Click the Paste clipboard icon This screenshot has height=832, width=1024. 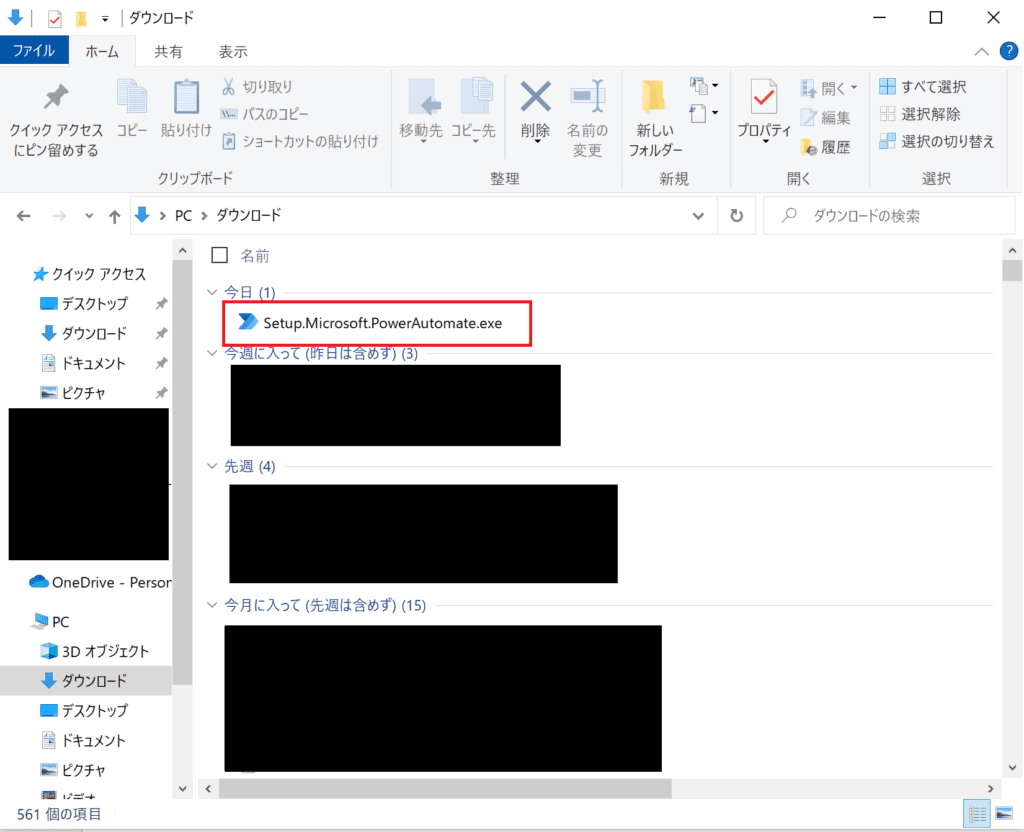click(186, 98)
